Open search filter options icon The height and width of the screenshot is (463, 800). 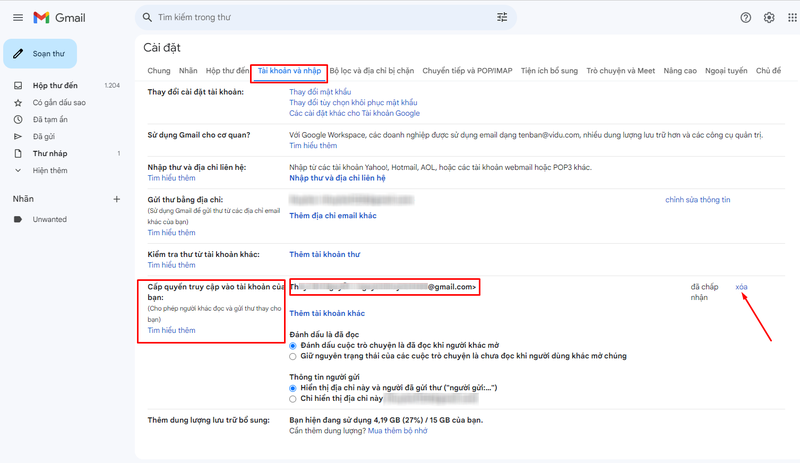[x=502, y=17]
